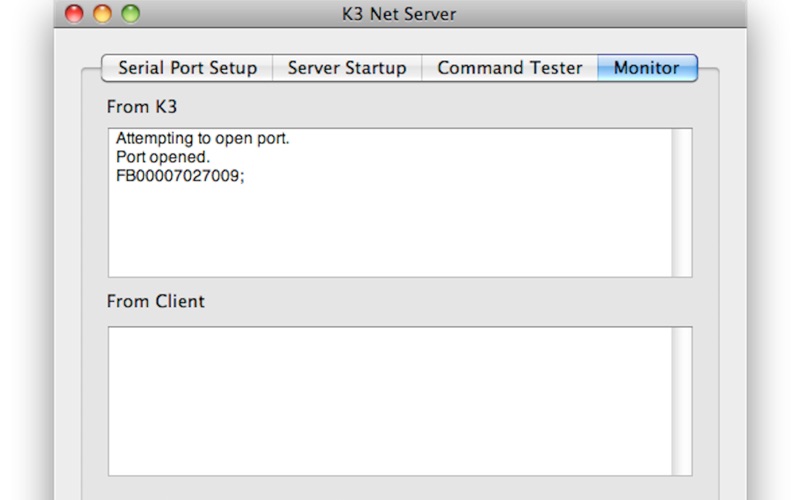The height and width of the screenshot is (500, 800).
Task: Click the From K3 box scrollbar
Action: click(682, 203)
